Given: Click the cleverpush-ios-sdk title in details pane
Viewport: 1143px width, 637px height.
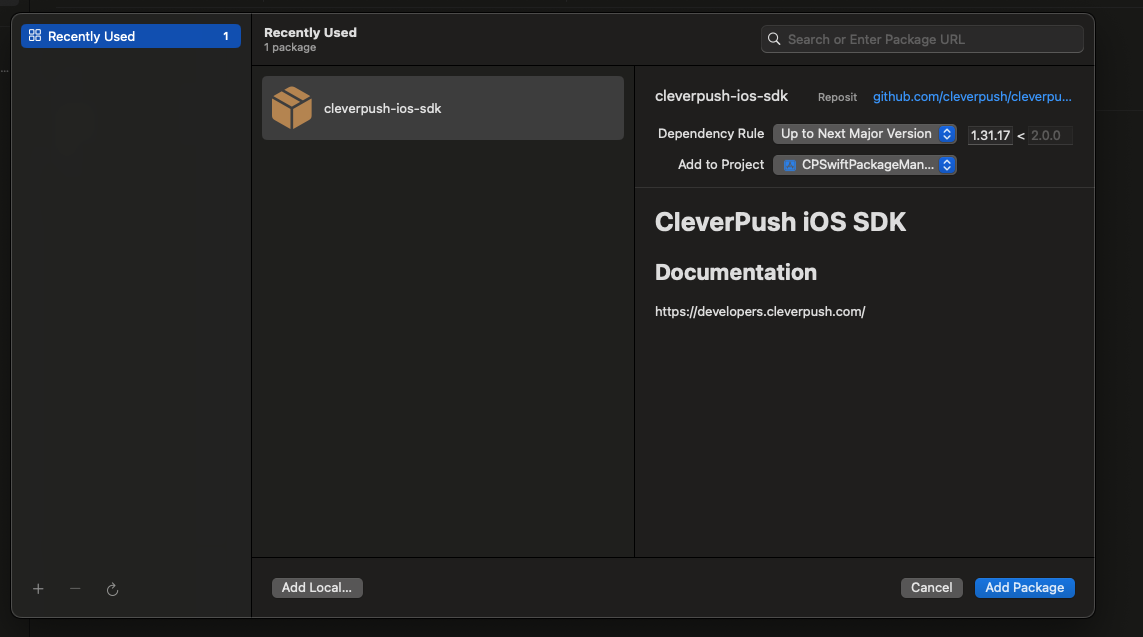Looking at the screenshot, I should click(721, 95).
